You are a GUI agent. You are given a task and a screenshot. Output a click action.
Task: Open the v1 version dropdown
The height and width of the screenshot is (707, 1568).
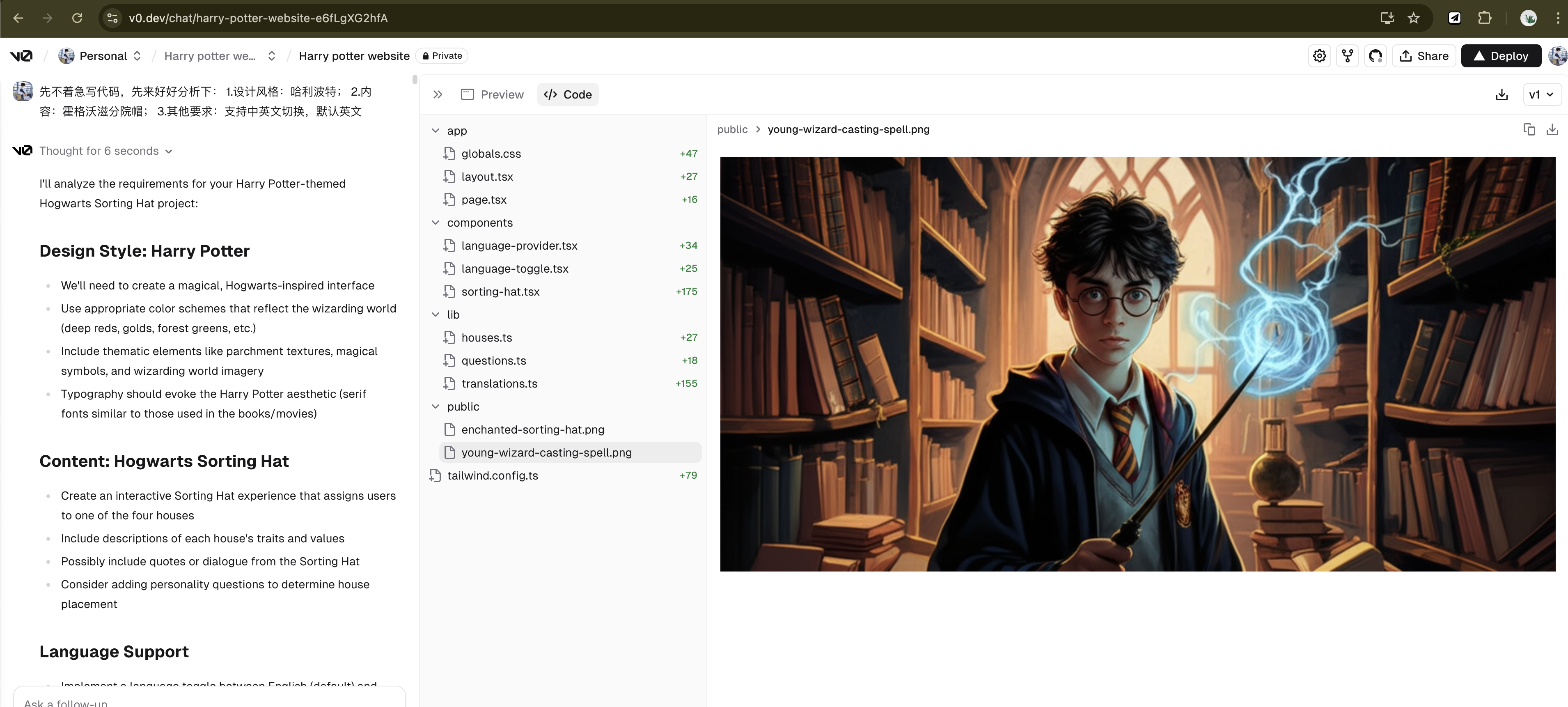click(x=1542, y=94)
